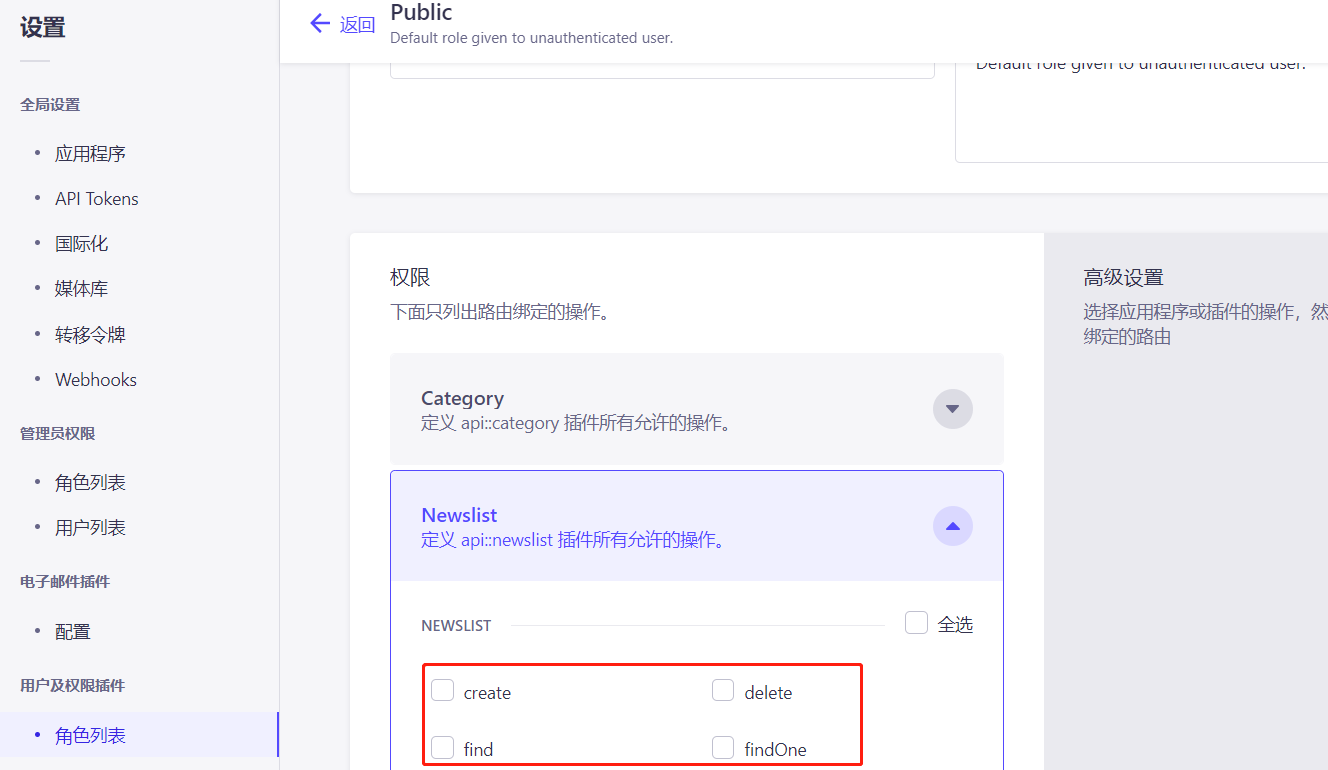Open 转移令牌 settings page
The height and width of the screenshot is (770, 1328).
(90, 335)
